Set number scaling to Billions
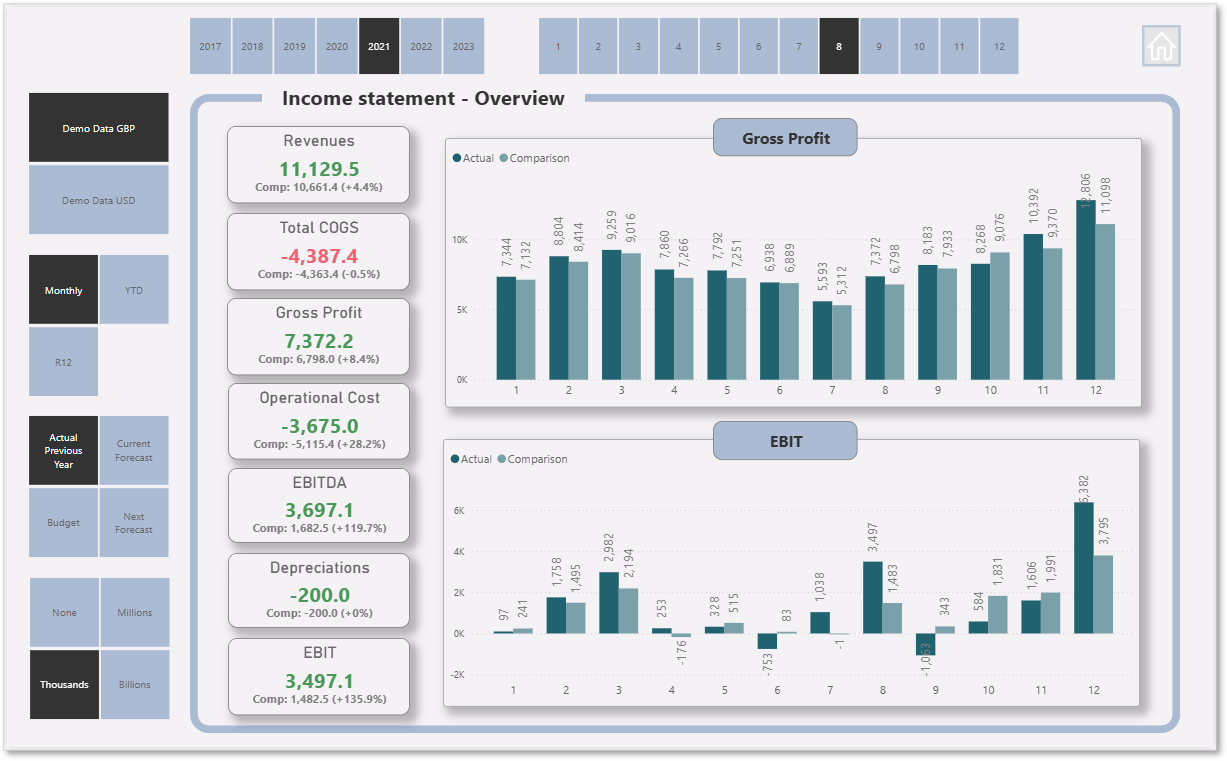1227x761 pixels. [x=135, y=684]
